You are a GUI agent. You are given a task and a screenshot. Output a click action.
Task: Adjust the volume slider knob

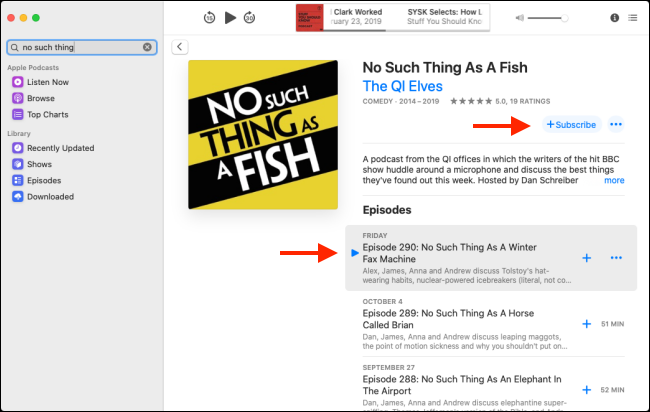point(564,18)
